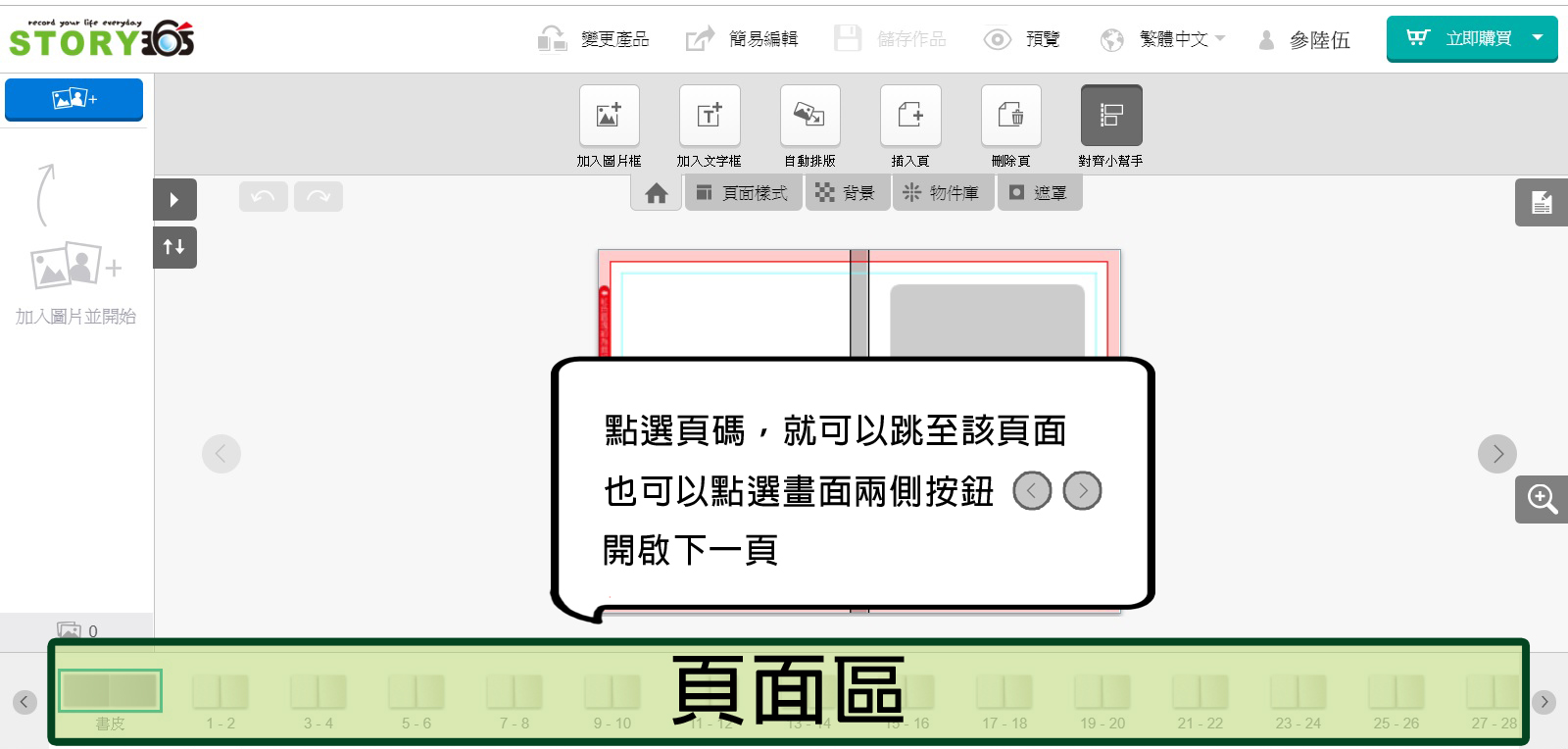Click the 加入圖片框 add image frame icon
Image resolution: width=1568 pixels, height=749 pixels.
click(x=609, y=116)
